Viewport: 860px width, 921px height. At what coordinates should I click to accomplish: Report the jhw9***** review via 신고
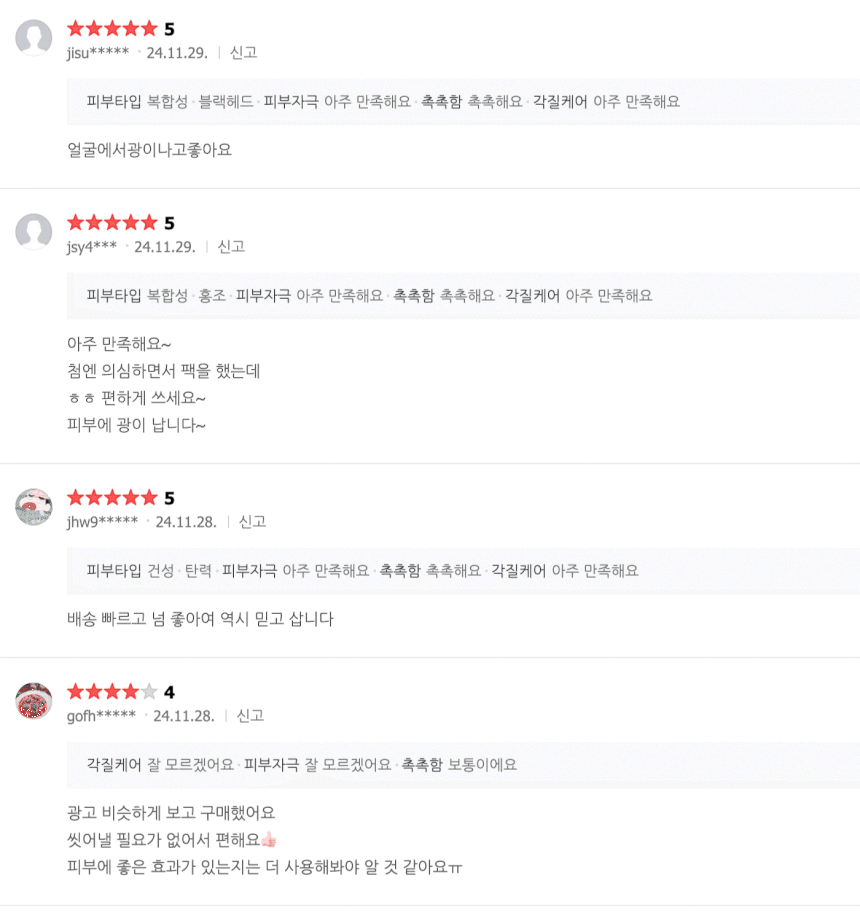pos(252,522)
